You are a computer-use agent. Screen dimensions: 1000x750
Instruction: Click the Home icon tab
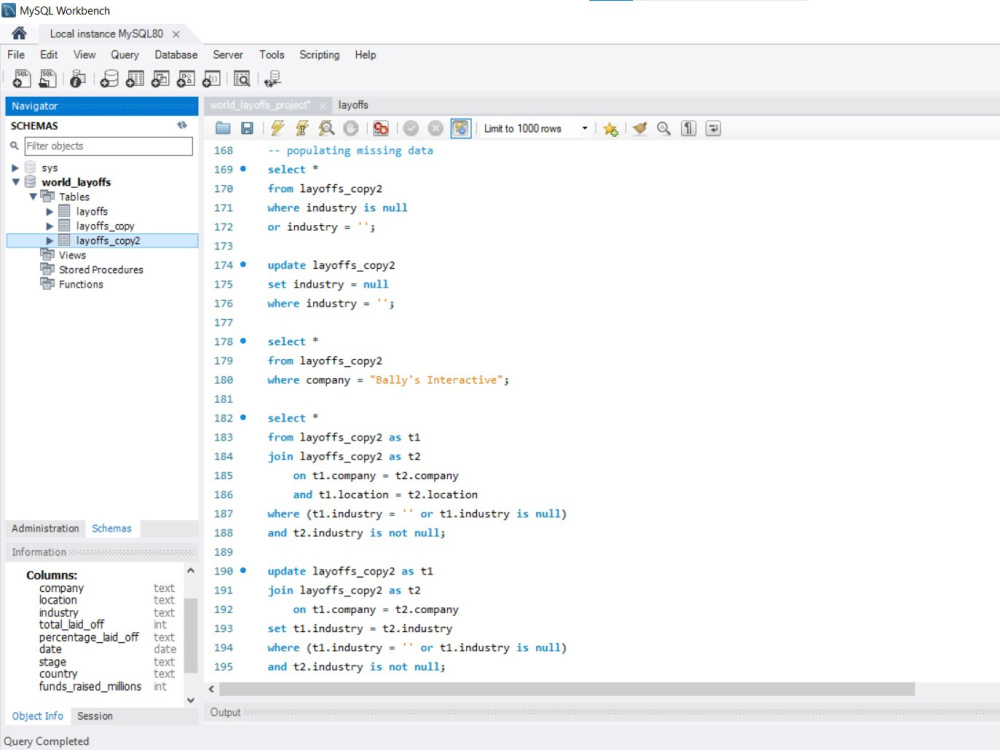click(19, 33)
